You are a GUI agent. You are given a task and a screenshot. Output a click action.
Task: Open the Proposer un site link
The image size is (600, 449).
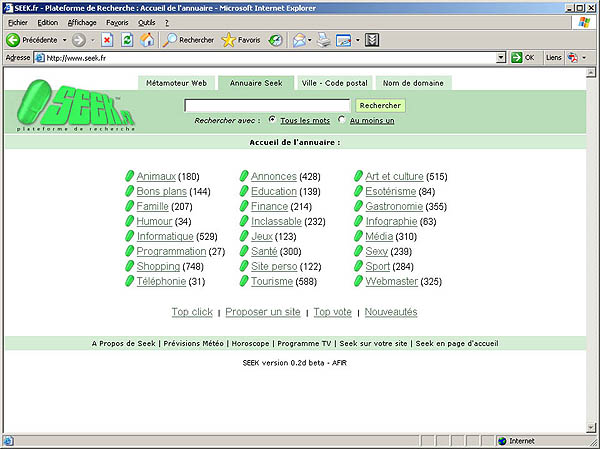[x=263, y=312]
